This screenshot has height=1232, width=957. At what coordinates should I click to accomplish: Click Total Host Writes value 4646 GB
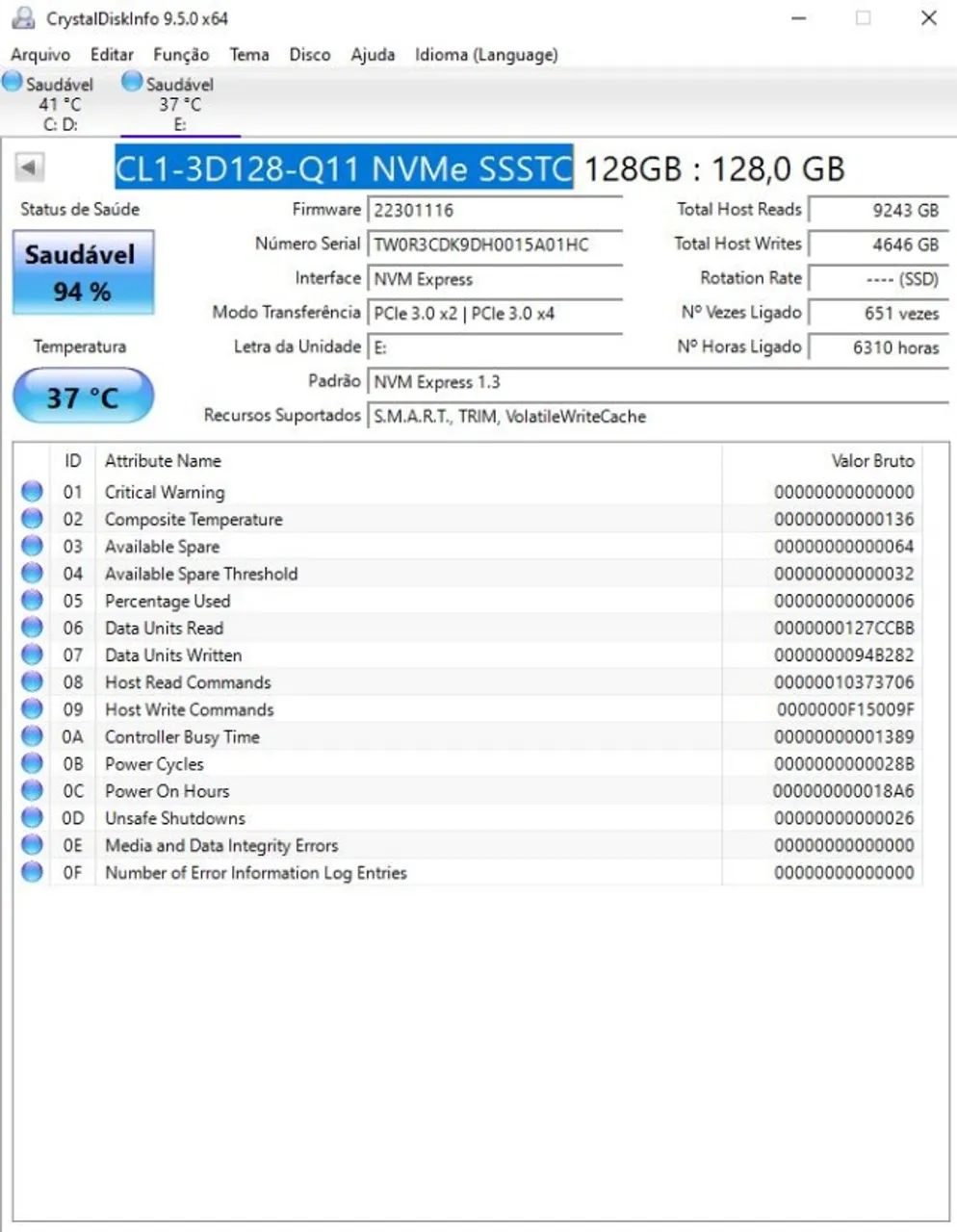[878, 244]
